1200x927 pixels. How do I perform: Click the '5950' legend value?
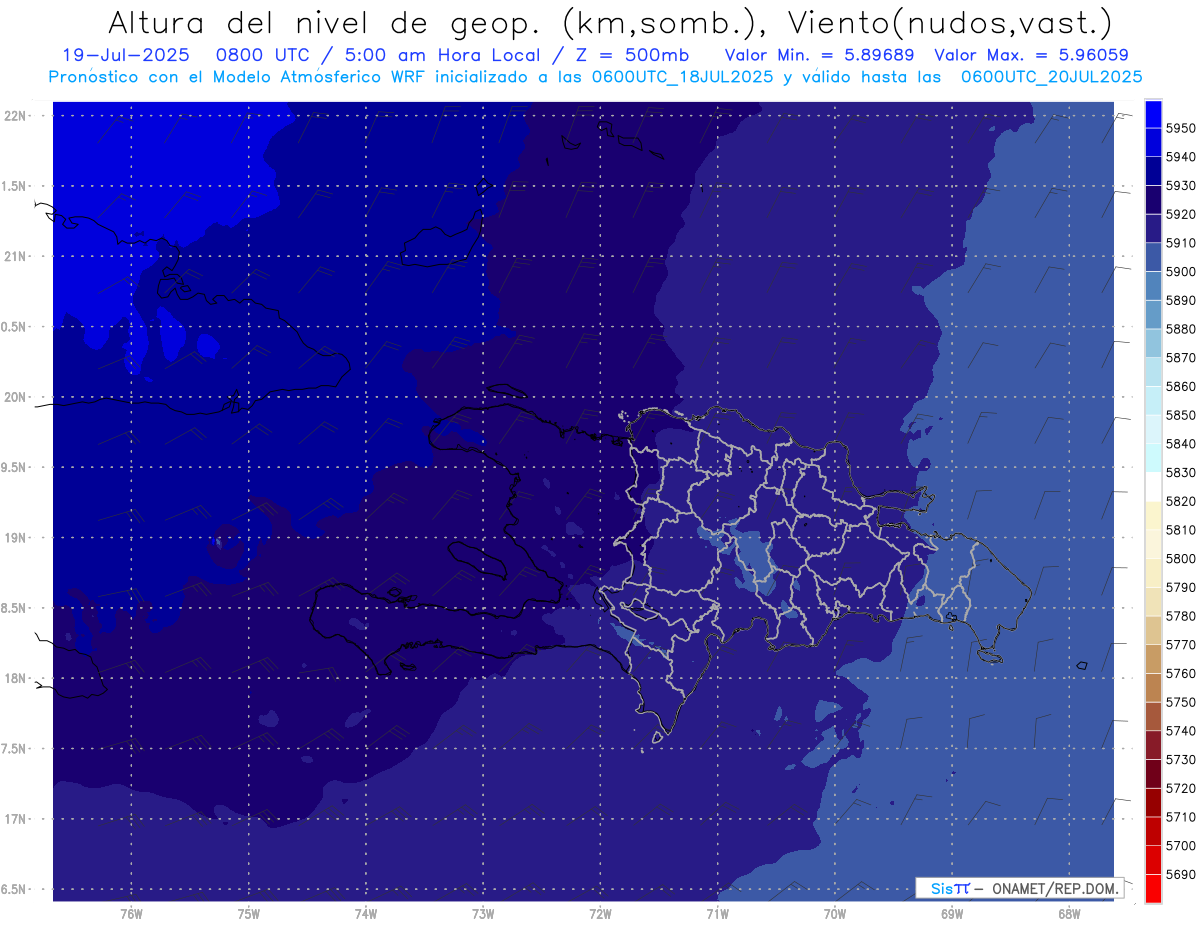tap(1181, 128)
